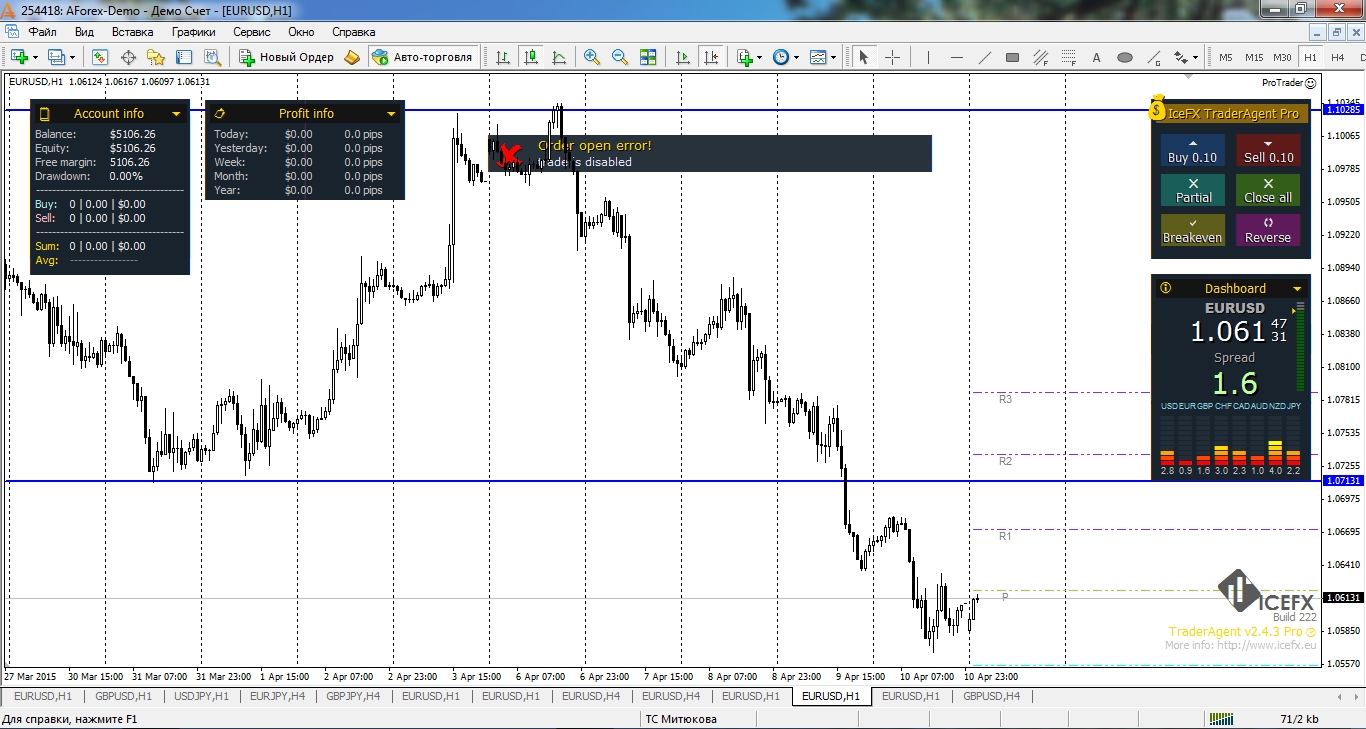Select the horizontal line tool
The height and width of the screenshot is (729, 1366).
pos(956,57)
